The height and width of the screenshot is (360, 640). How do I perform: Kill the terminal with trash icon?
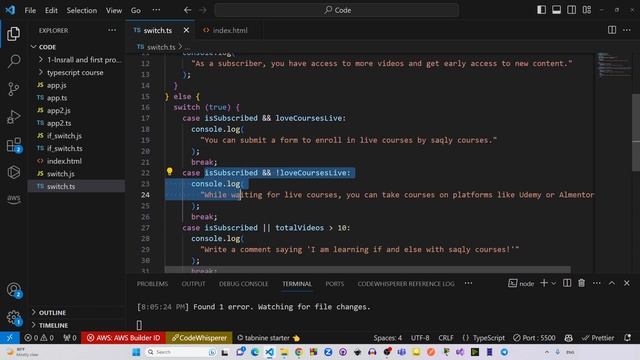pos(582,283)
